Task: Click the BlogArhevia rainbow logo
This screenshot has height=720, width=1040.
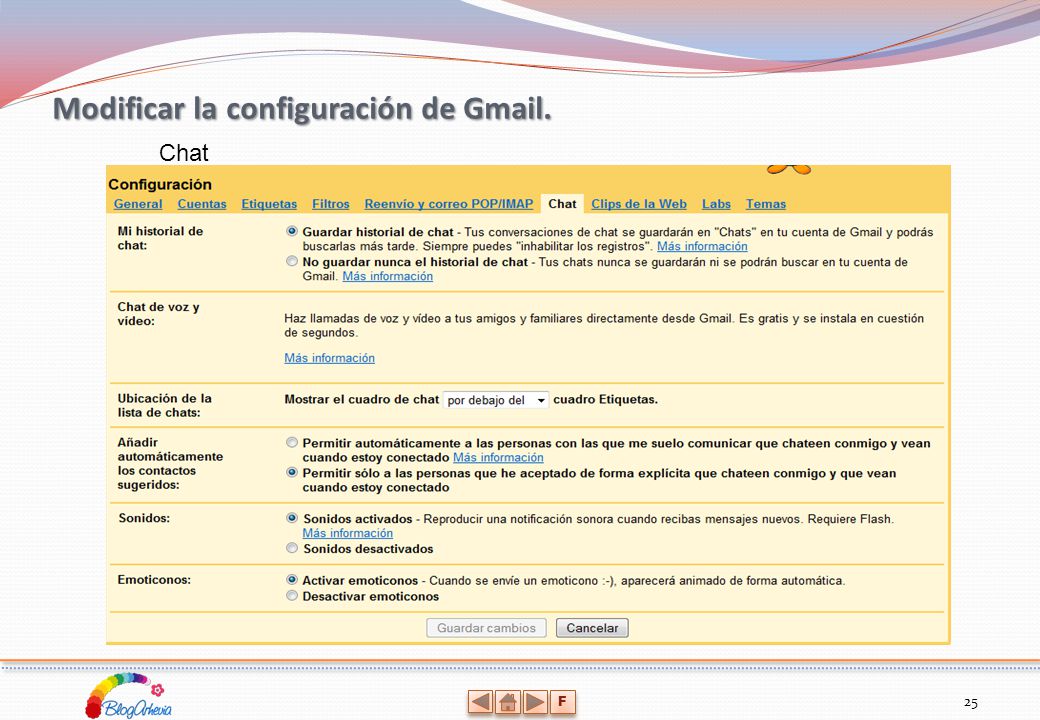Action: [129, 695]
